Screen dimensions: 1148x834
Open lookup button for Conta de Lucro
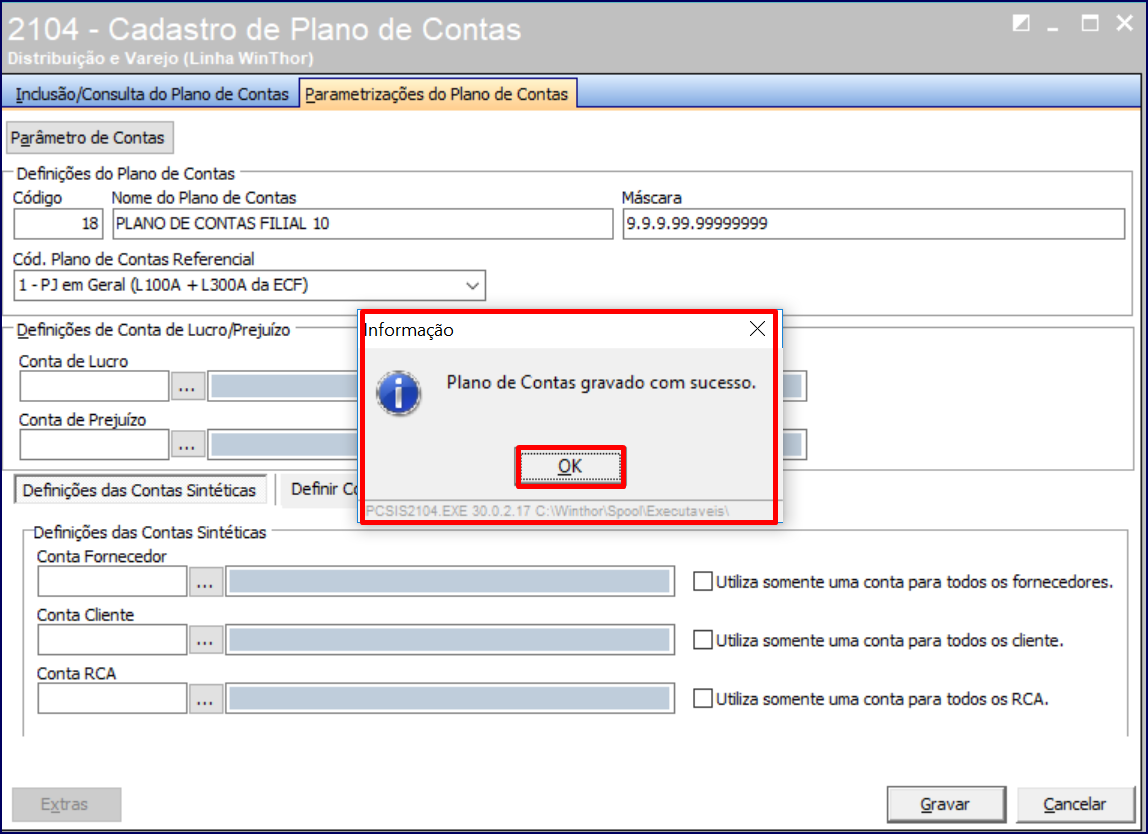point(187,386)
